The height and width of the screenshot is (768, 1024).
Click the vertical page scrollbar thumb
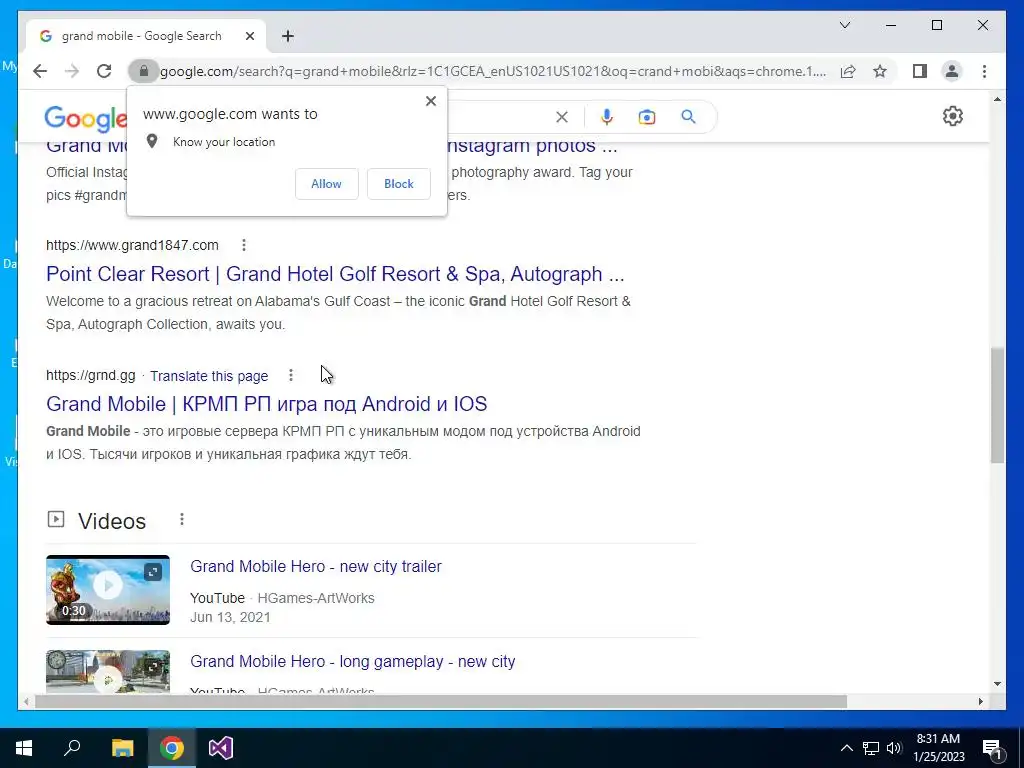coord(997,405)
